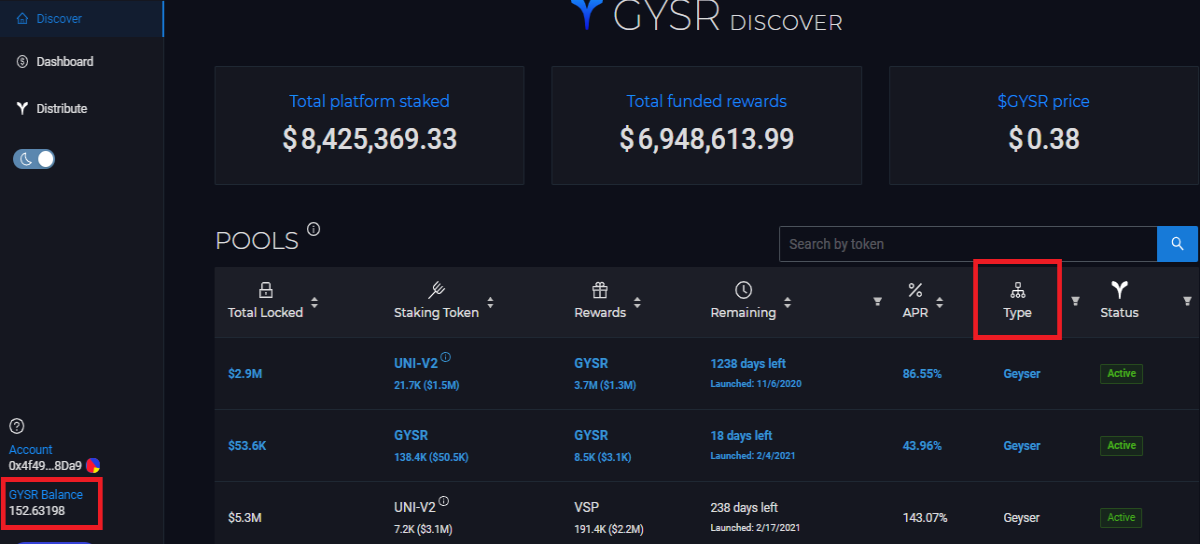Click the Dashboard dollar icon
Image resolution: width=1200 pixels, height=544 pixels.
[x=22, y=62]
